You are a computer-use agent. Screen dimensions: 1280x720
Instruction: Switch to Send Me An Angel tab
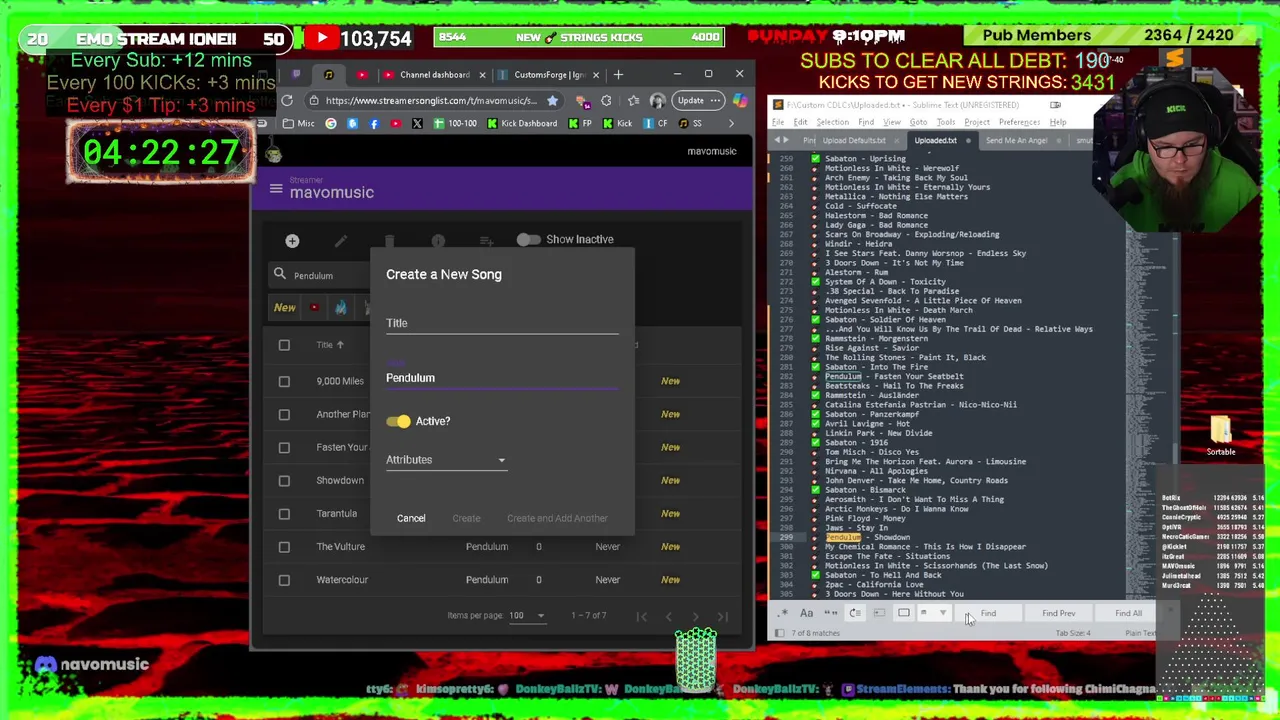[x=1017, y=140]
